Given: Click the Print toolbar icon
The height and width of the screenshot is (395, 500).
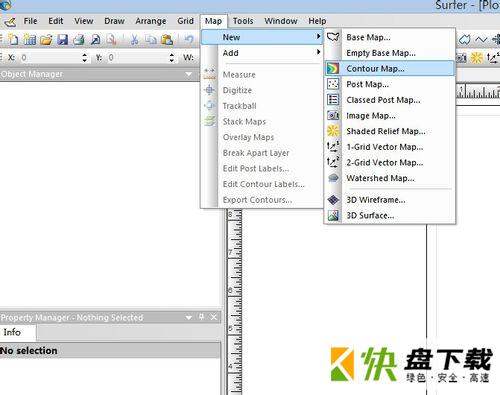Looking at the screenshot, I should 79,40.
